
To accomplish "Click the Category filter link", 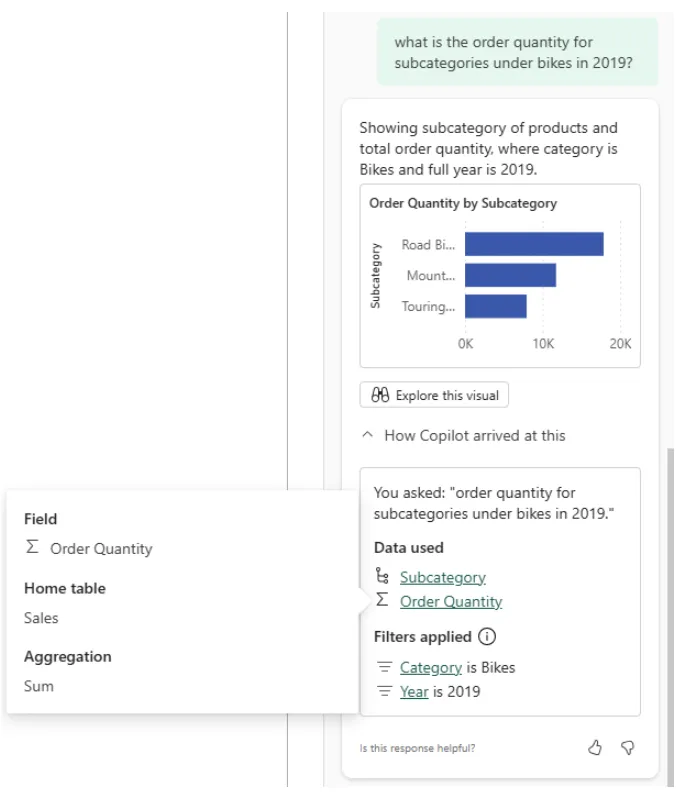I will click(430, 667).
